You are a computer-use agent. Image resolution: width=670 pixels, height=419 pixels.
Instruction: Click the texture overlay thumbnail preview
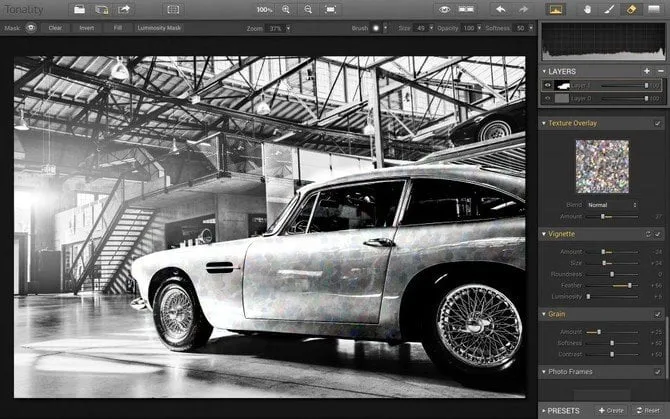(602, 166)
